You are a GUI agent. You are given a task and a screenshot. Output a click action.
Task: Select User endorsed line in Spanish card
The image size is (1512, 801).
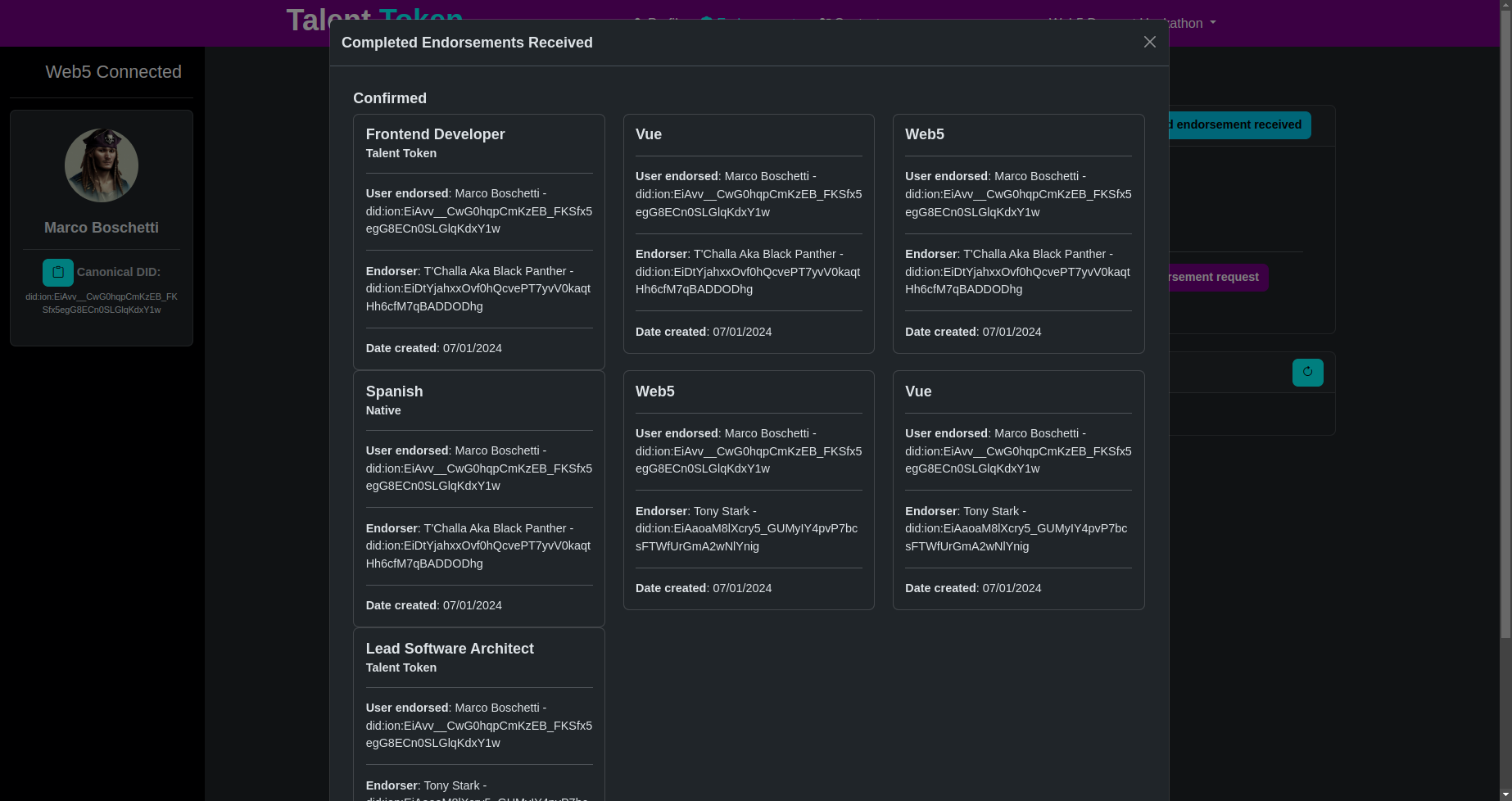(479, 468)
